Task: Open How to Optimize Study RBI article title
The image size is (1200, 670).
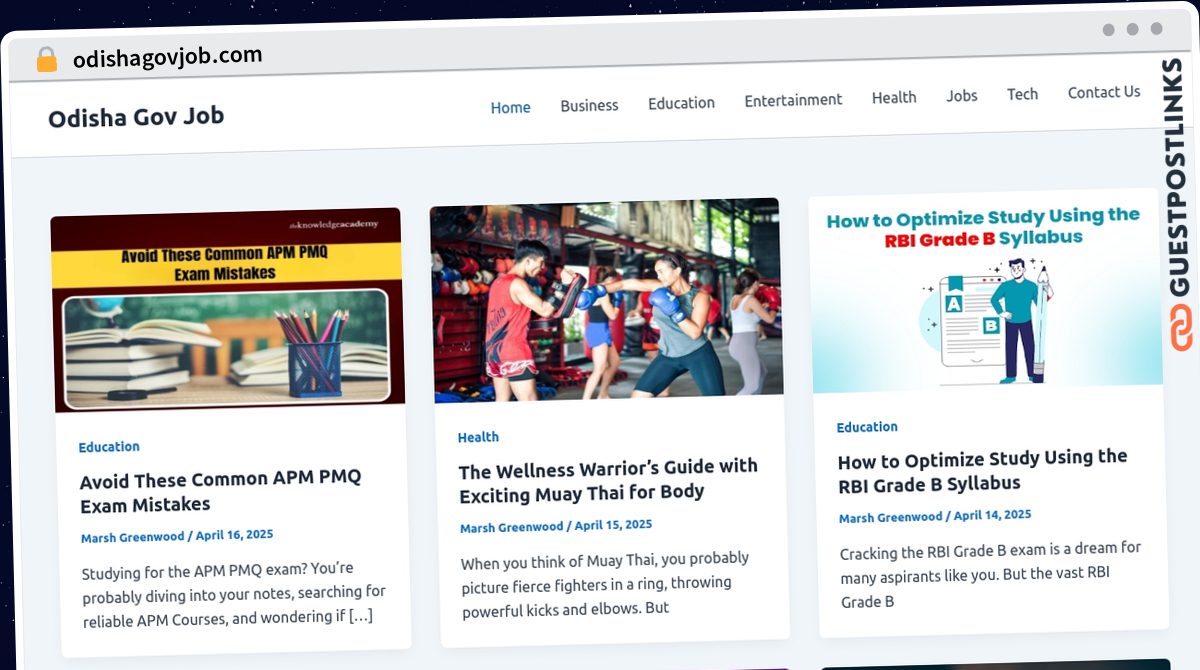Action: pyautogui.click(x=982, y=470)
